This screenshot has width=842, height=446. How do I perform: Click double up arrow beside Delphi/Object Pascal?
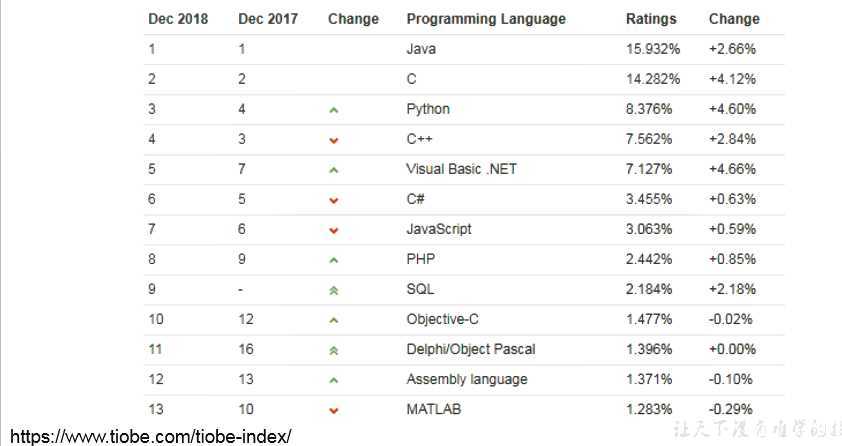(334, 350)
